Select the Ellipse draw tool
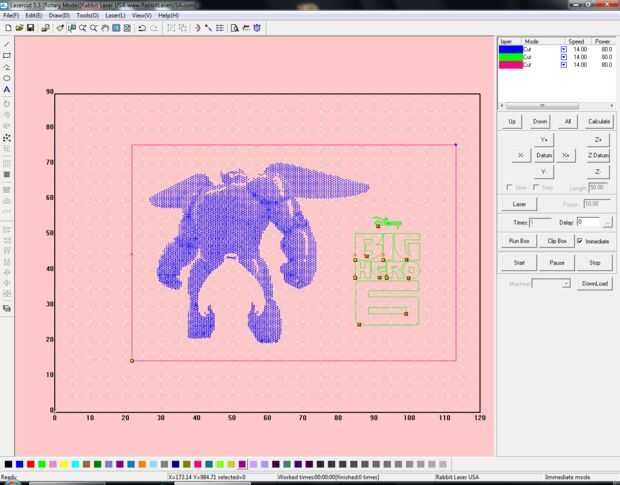The image size is (620, 485). (x=7, y=78)
